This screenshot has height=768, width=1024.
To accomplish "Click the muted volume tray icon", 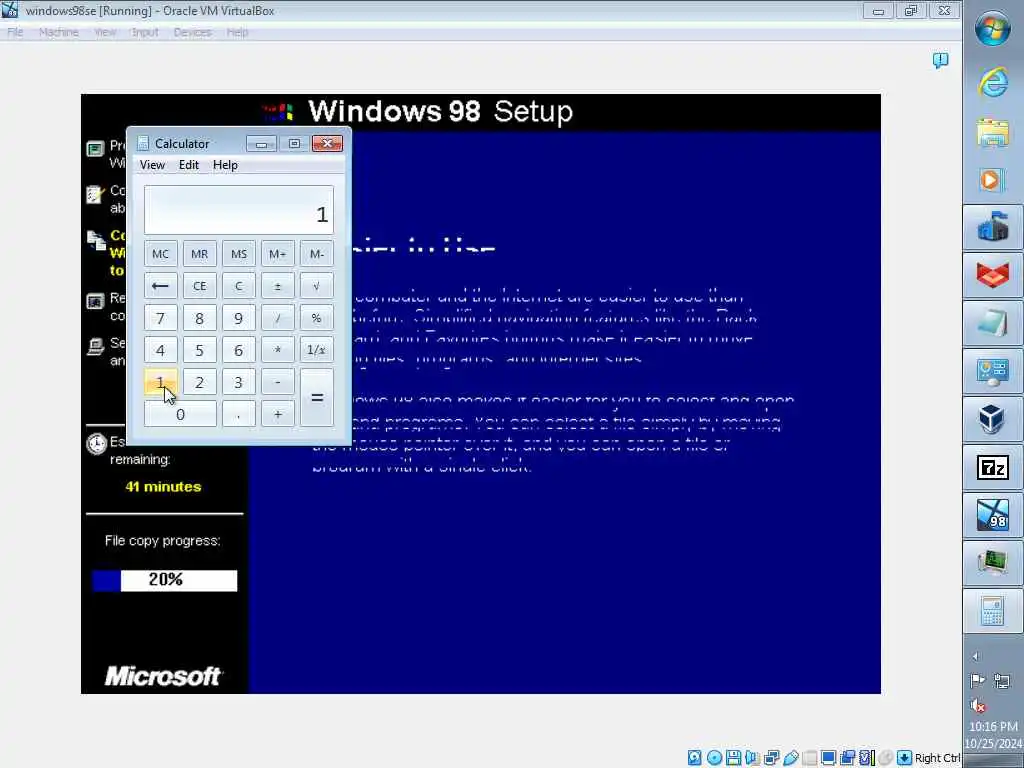I will [x=978, y=705].
